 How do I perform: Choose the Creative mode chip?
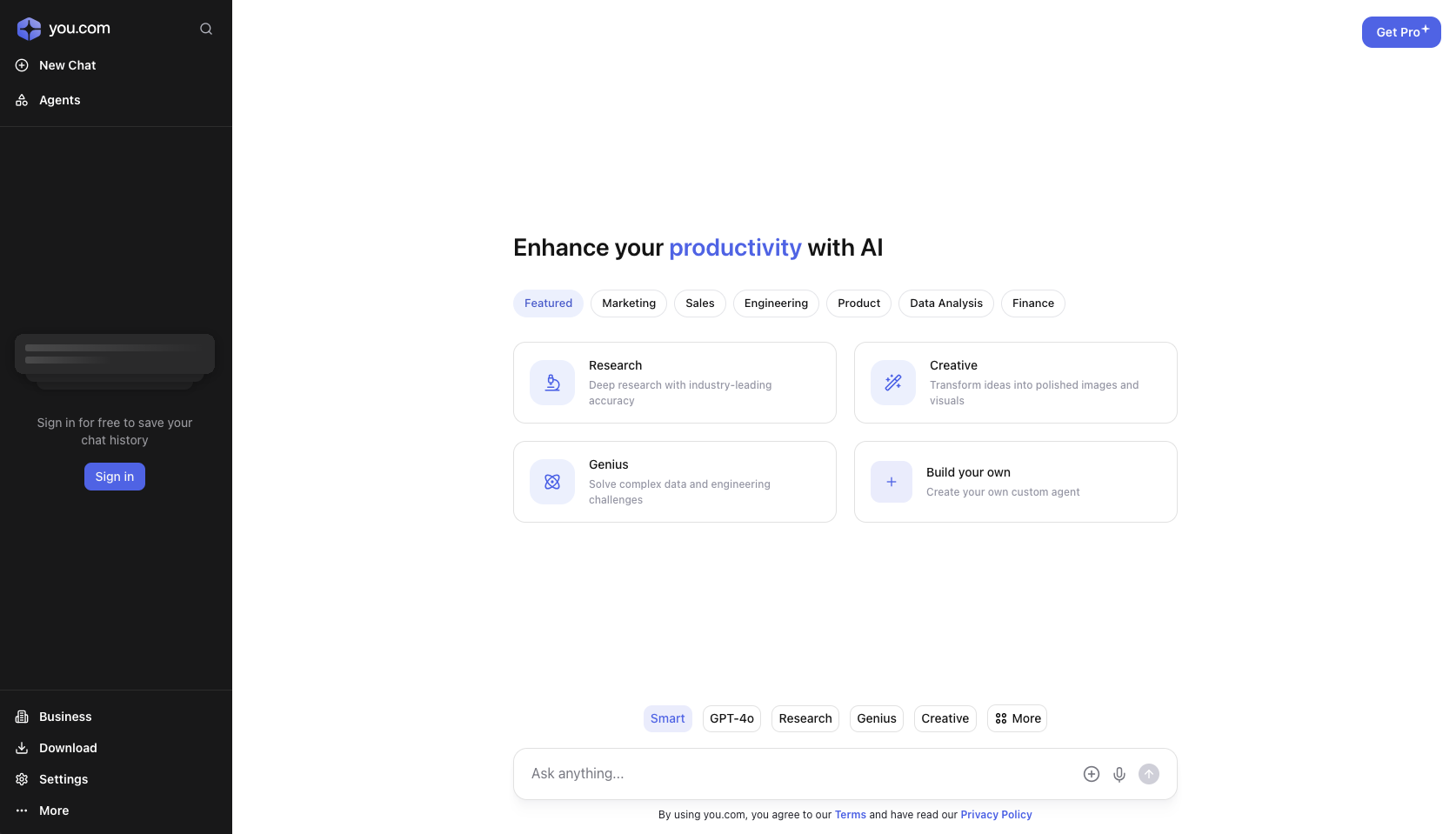[945, 718]
